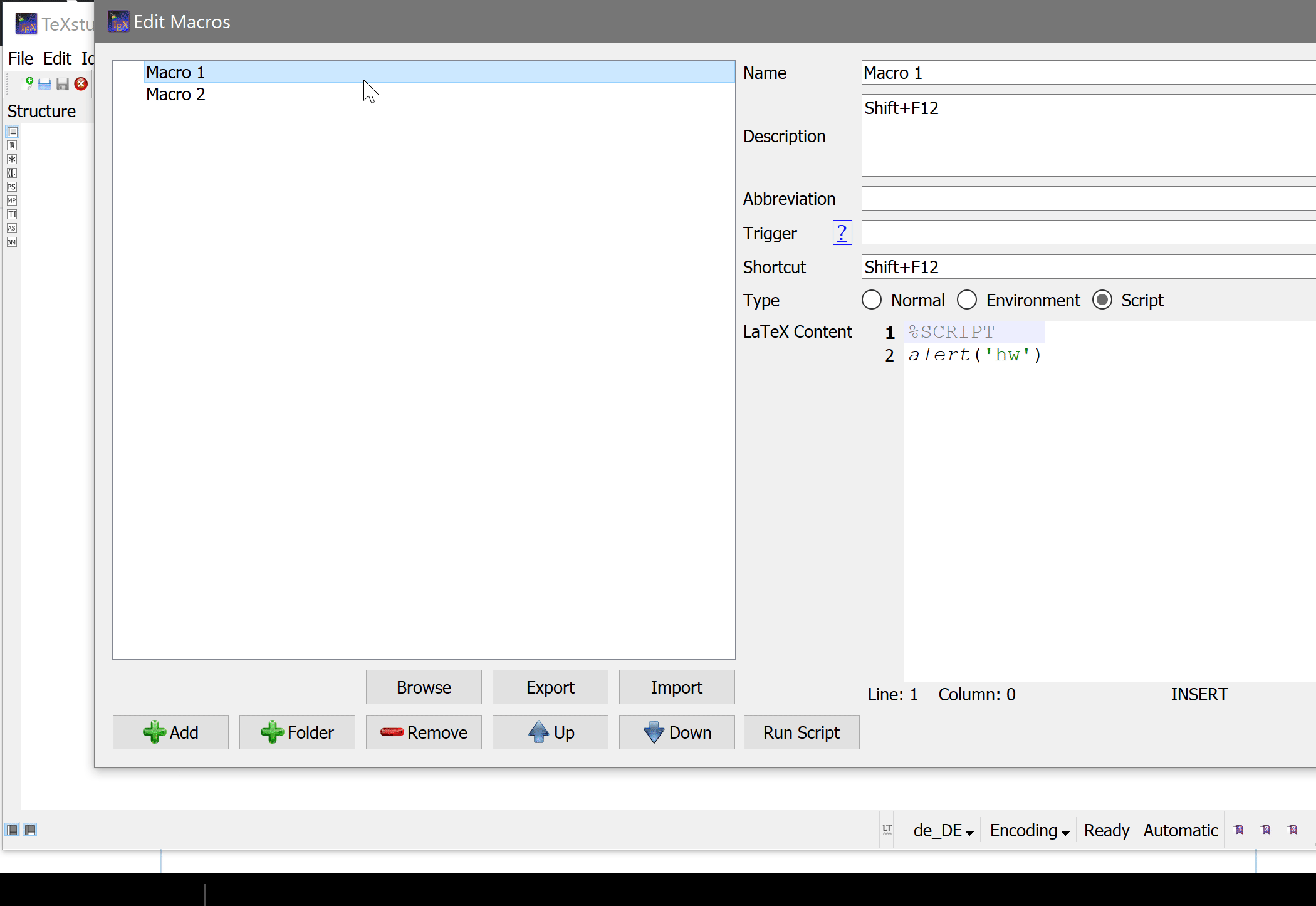Select the bookmark panel icon in the sidebar
1316x906 pixels.
tap(12, 145)
